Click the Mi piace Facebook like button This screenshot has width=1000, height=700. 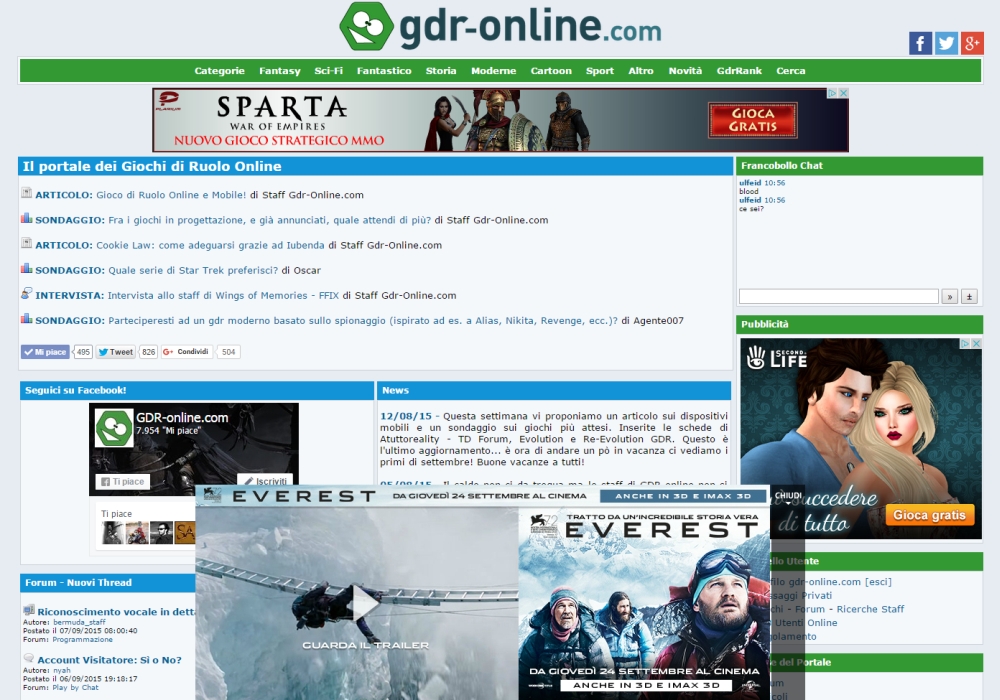(45, 352)
